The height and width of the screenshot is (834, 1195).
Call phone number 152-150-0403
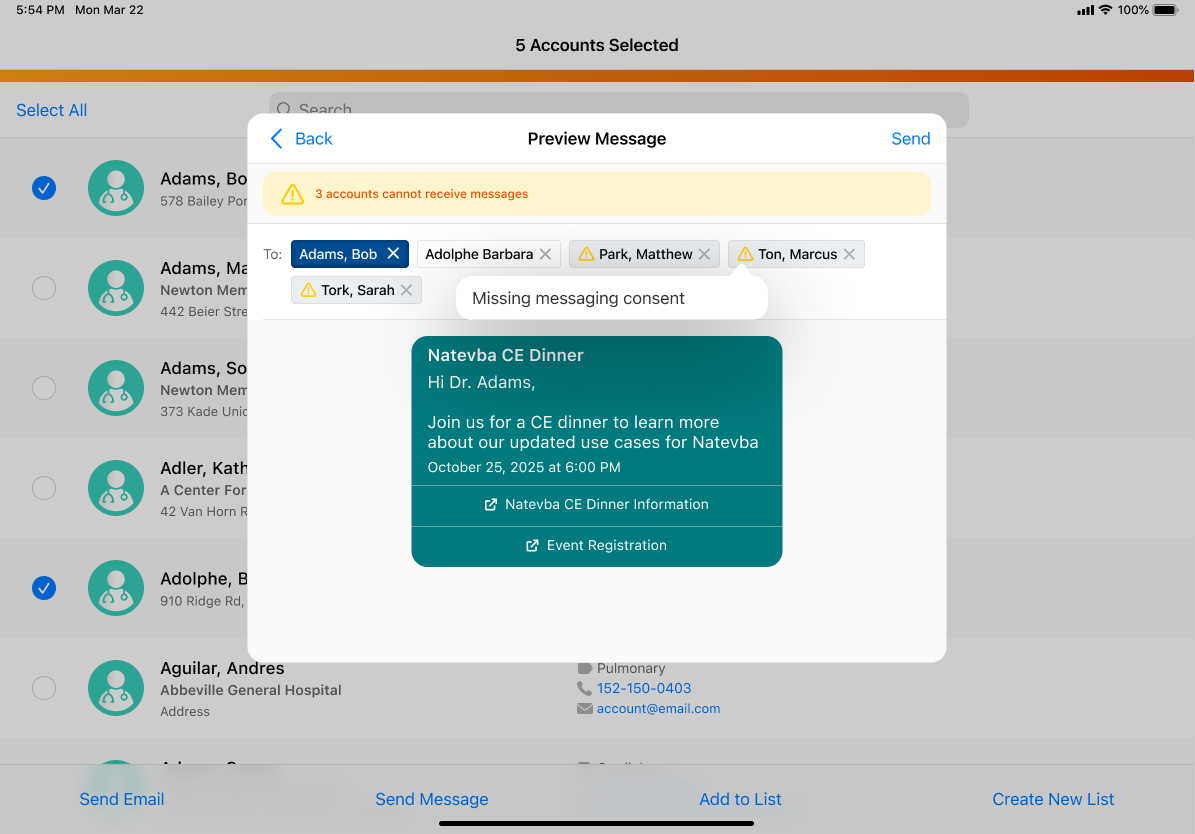point(643,688)
